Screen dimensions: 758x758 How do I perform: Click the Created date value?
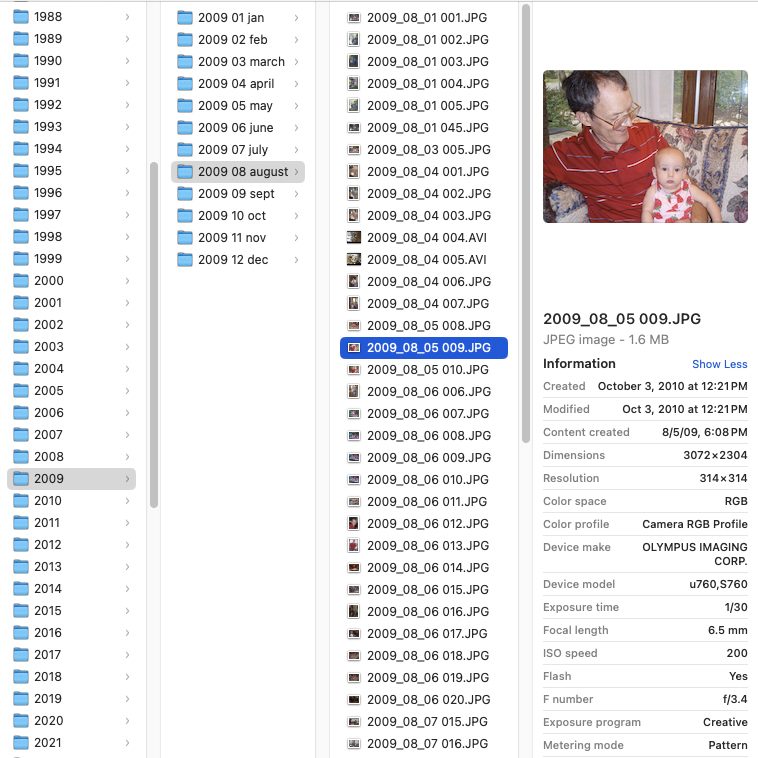tap(672, 386)
